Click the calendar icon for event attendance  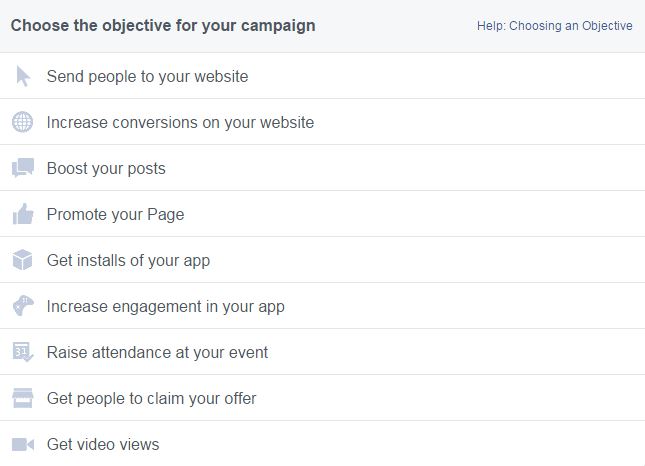[23, 352]
